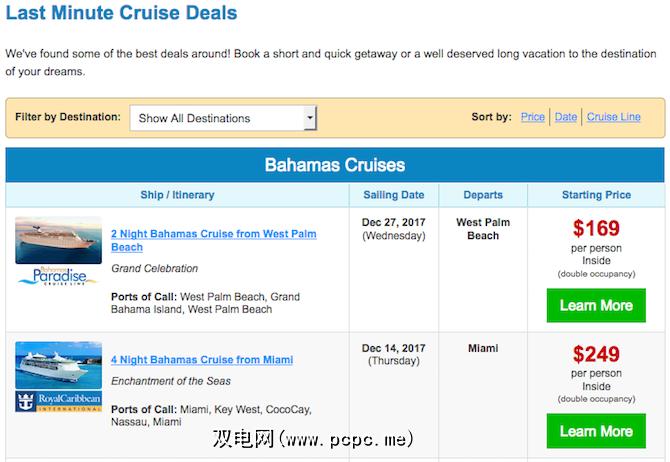Click the Bahamas Cruises section banner

(x=335, y=165)
